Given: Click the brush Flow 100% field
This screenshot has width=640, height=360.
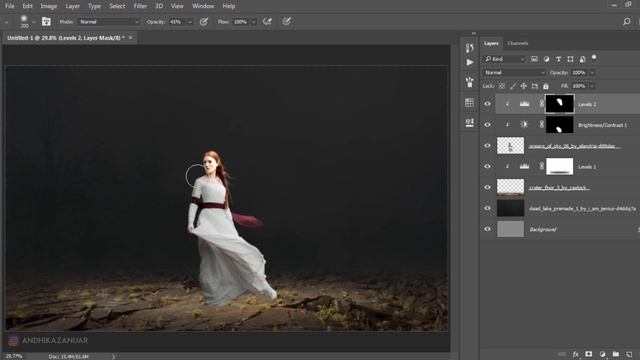Looking at the screenshot, I should 241,22.
